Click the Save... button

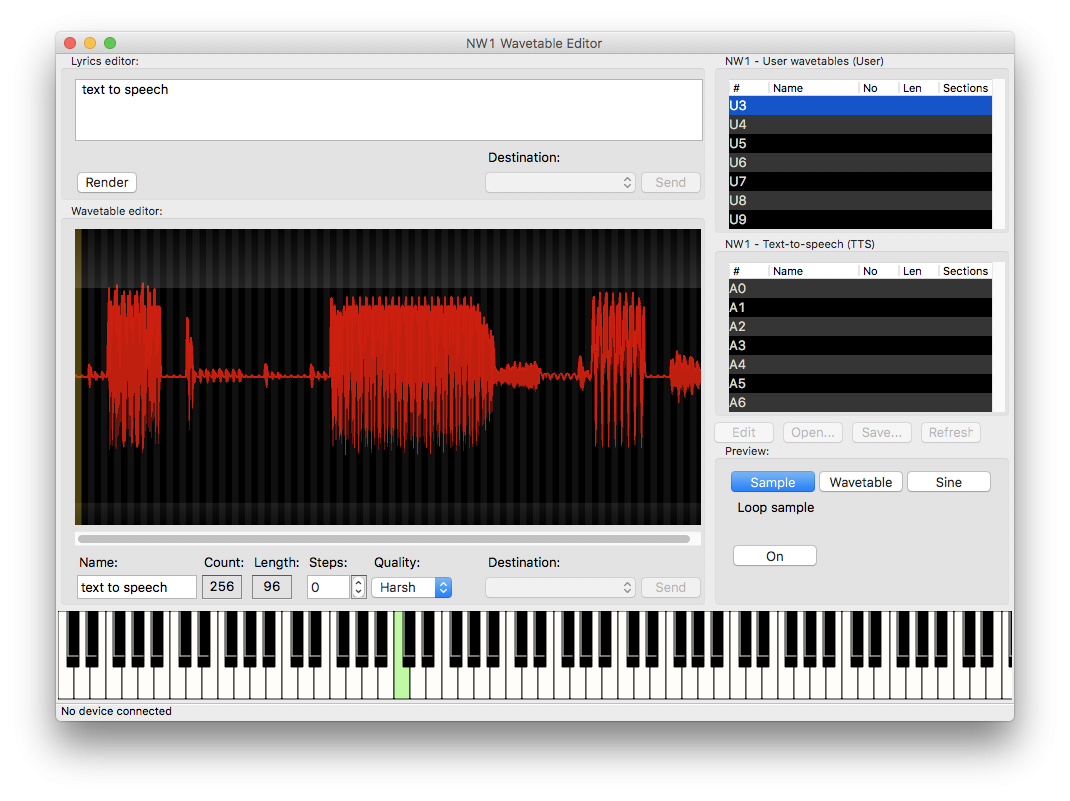coord(882,433)
